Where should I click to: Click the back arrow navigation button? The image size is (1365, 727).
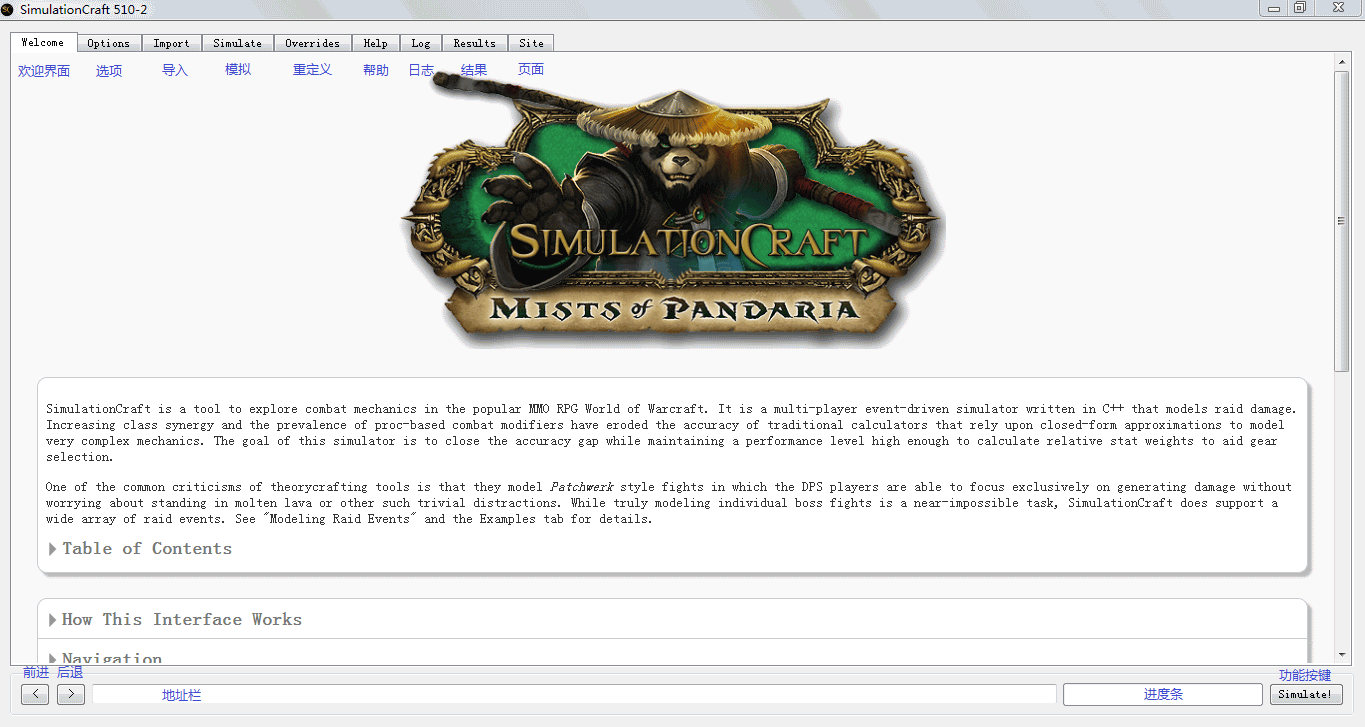pos(35,694)
